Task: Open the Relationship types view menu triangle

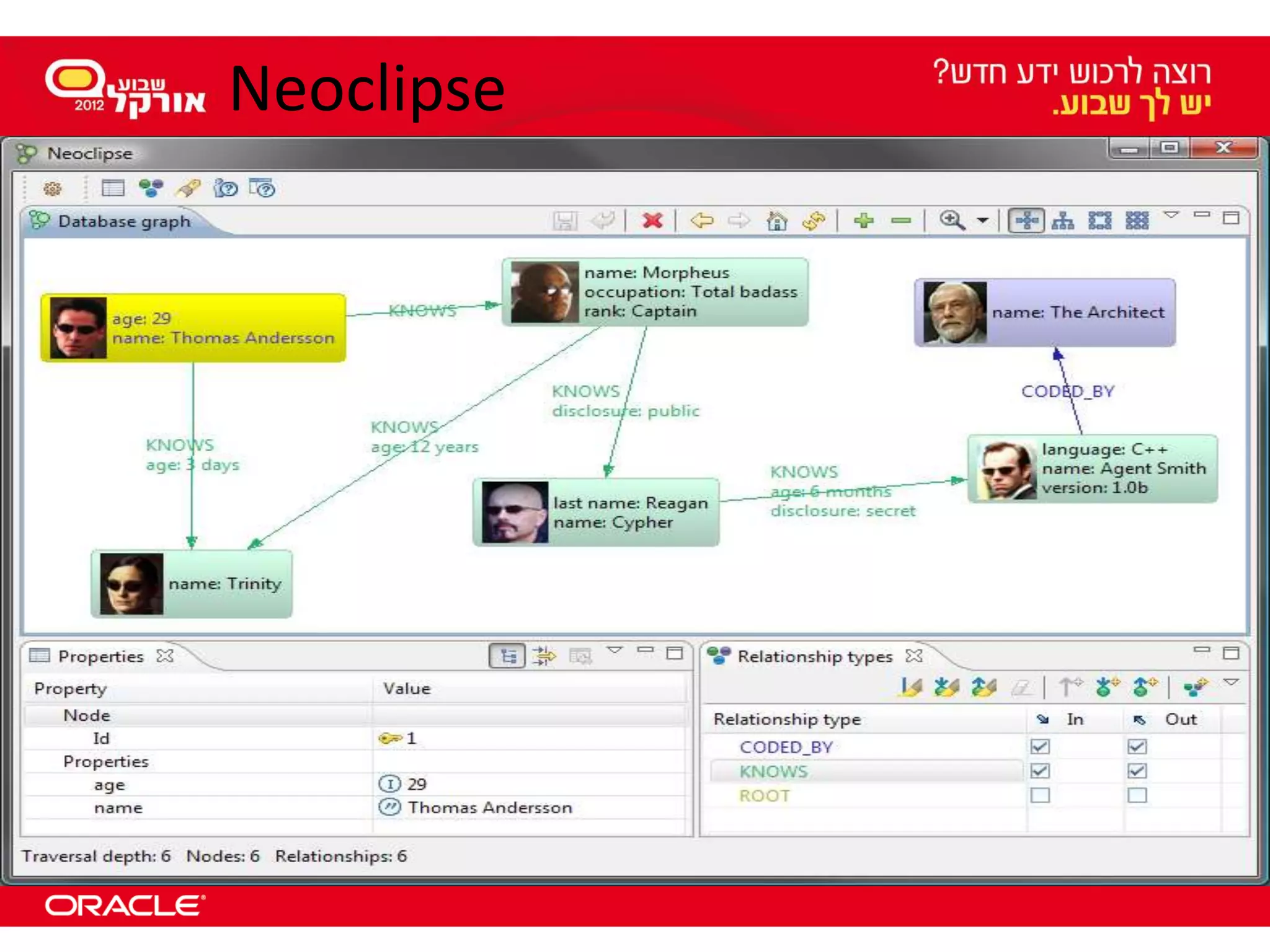Action: tap(1231, 682)
